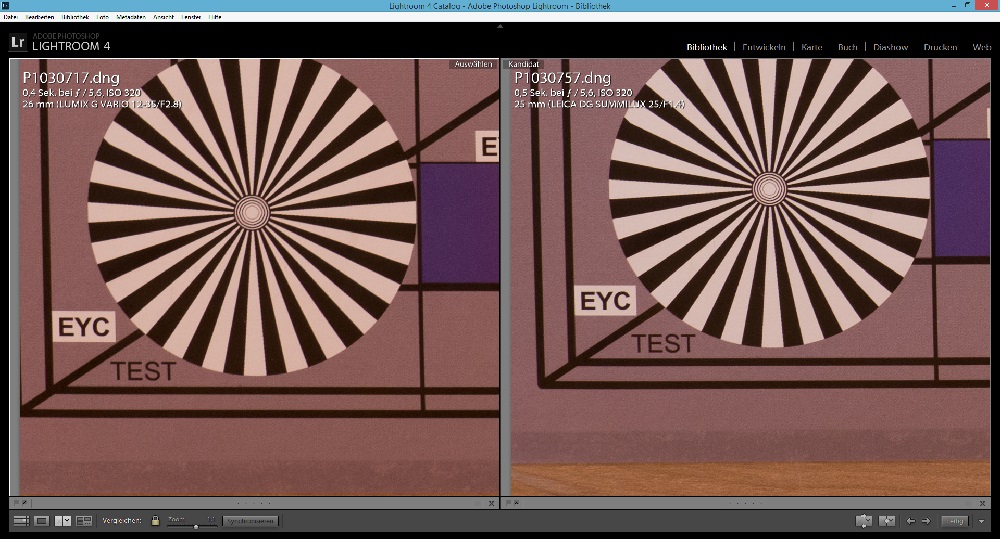Click the right Kandidat photo preview
Viewport: 1001px width, 539px height.
746,278
